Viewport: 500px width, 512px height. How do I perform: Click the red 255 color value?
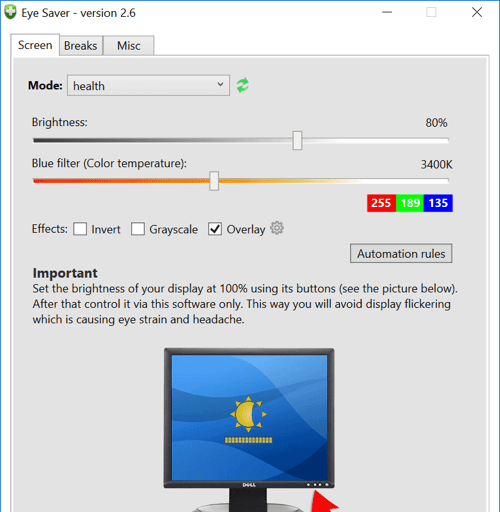pos(381,203)
